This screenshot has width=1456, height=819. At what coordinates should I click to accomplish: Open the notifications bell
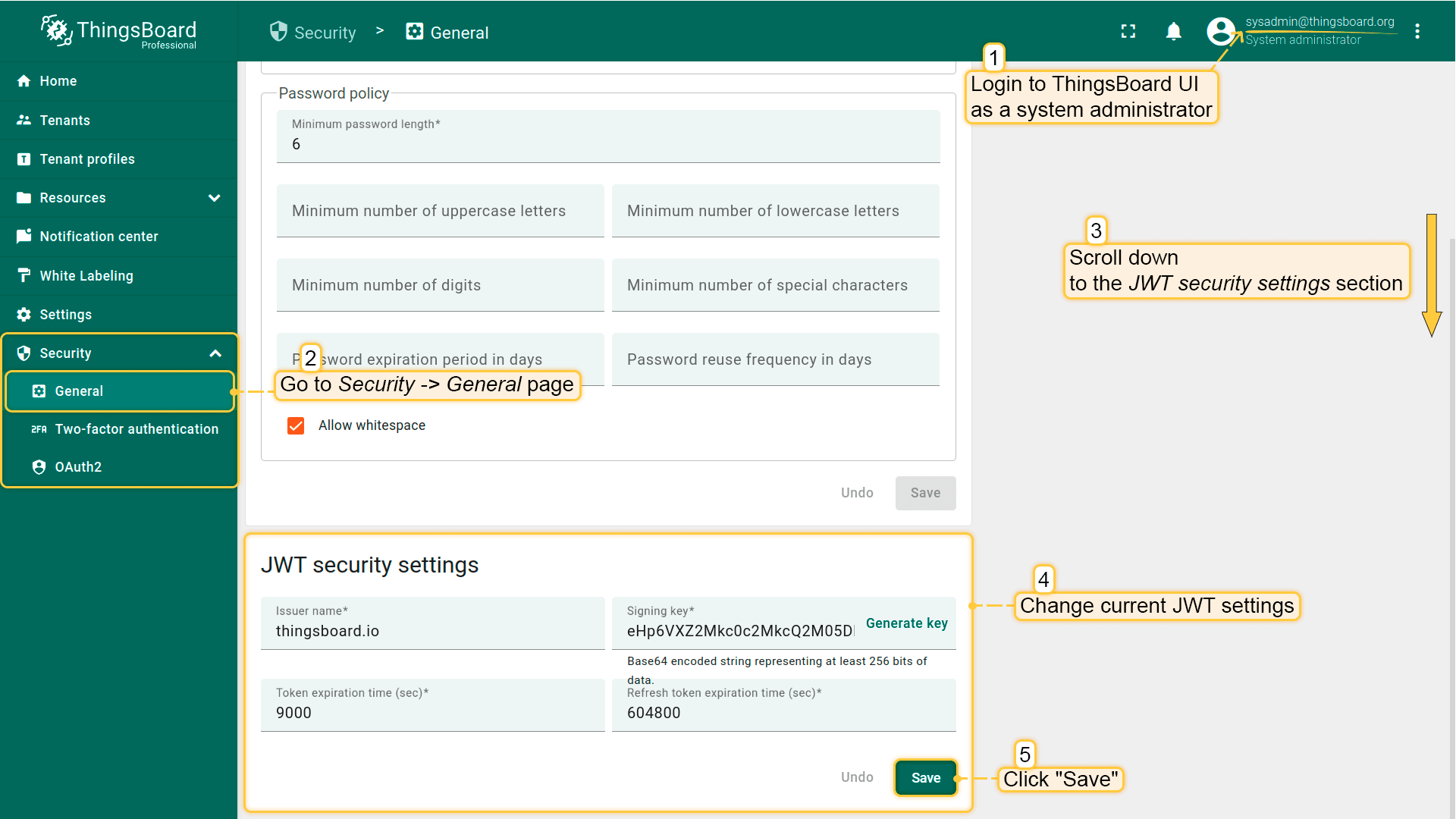tap(1173, 31)
